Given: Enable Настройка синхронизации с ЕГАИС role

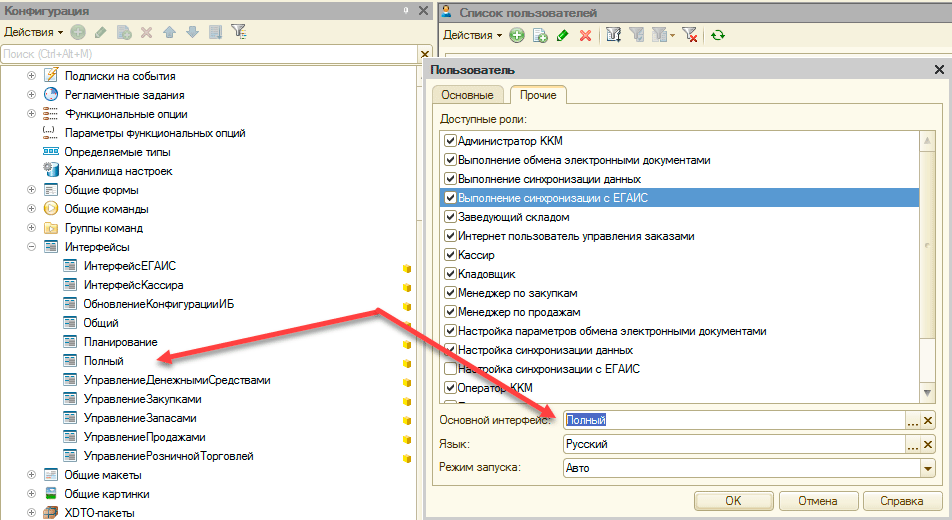Looking at the screenshot, I should 450,369.
